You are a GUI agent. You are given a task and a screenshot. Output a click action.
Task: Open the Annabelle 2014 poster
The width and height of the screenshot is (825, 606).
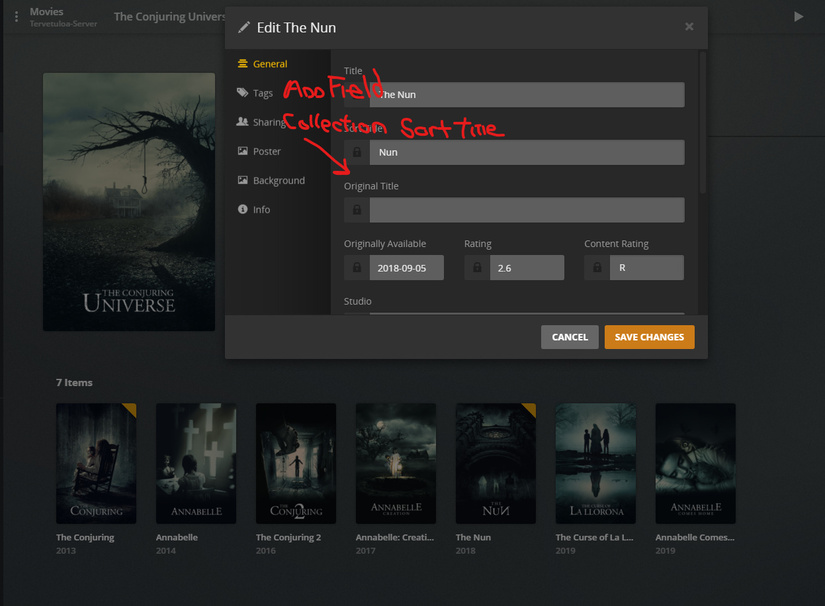click(196, 463)
